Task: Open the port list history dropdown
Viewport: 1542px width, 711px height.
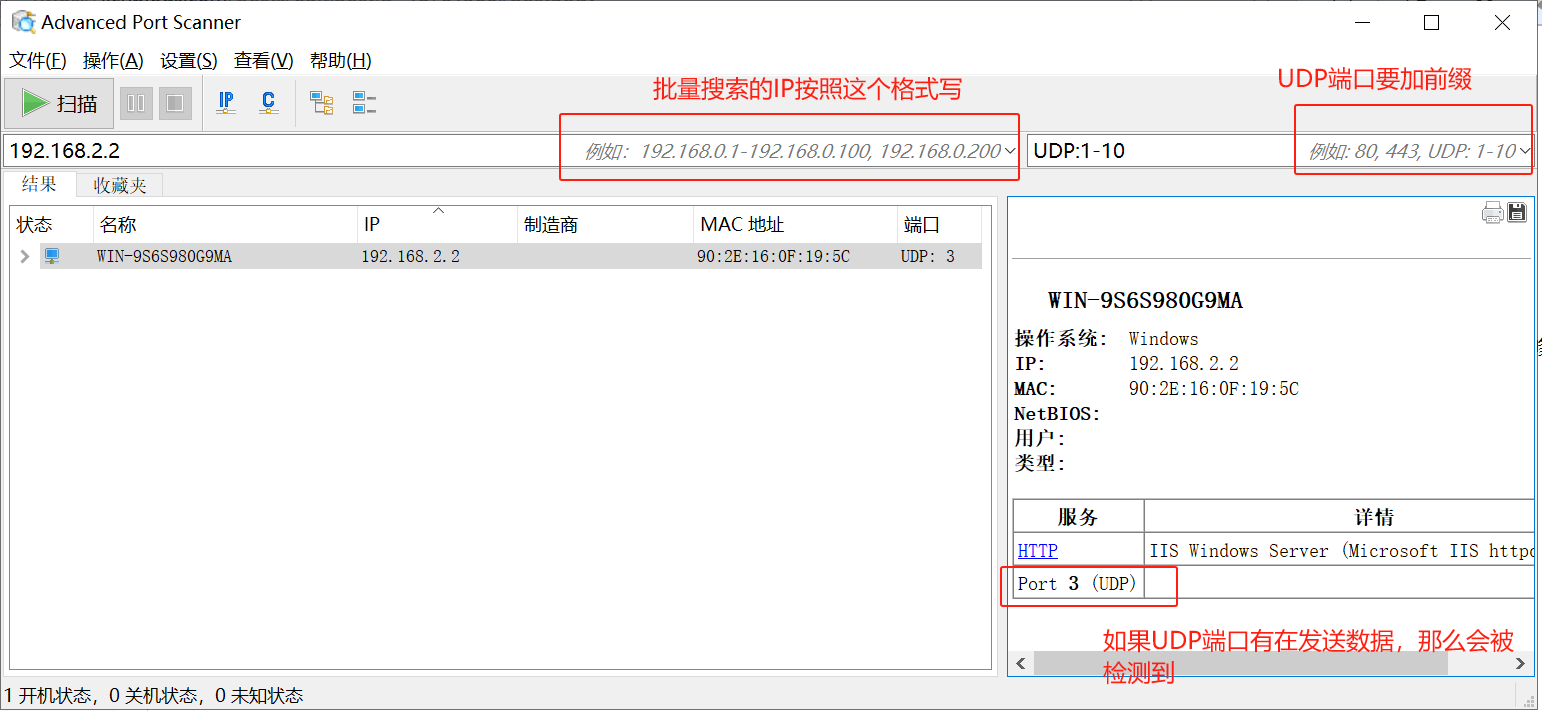Action: pyautogui.click(x=1525, y=151)
